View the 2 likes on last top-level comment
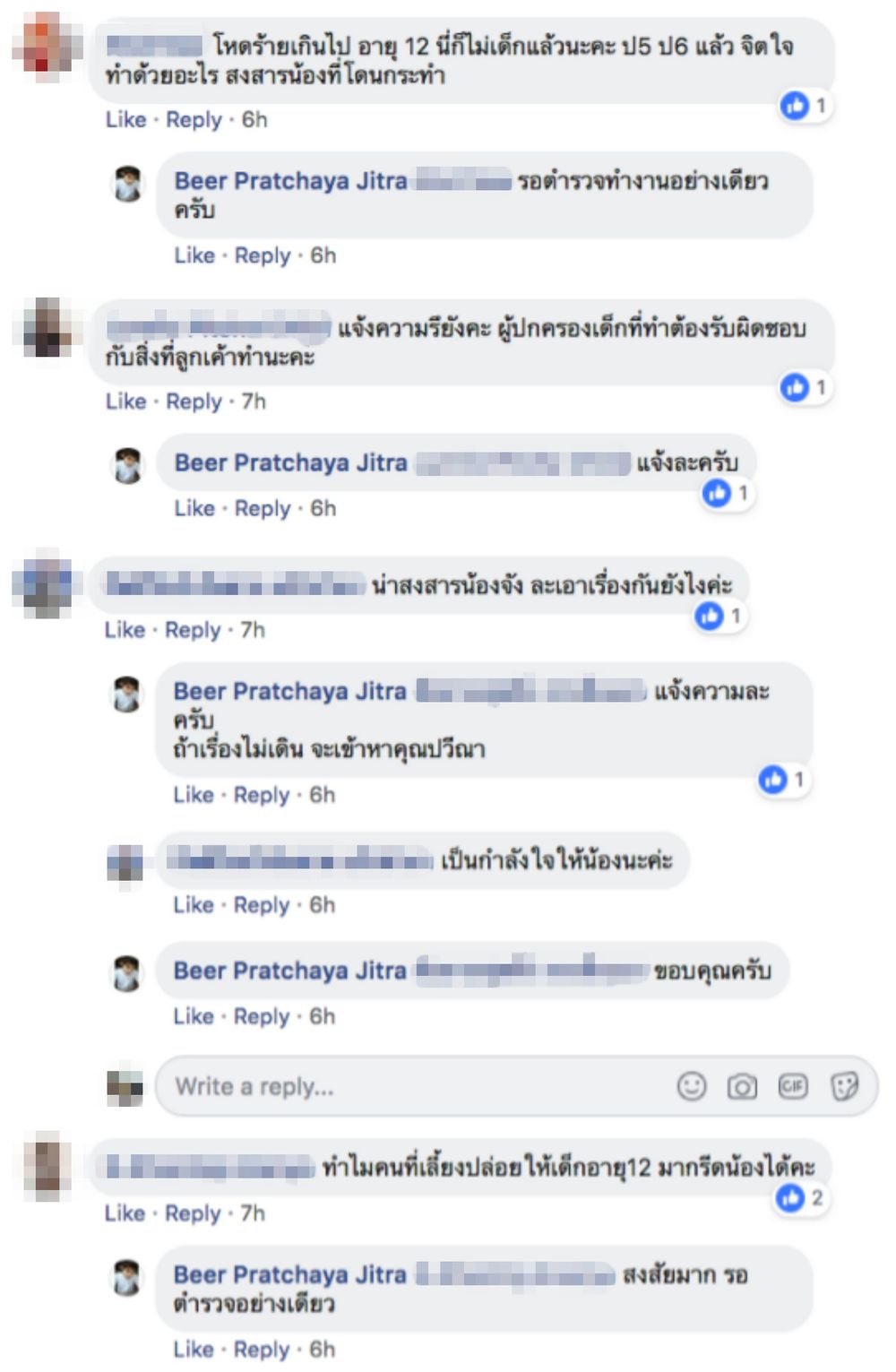Viewport: 896px width, 1372px height. [800, 1197]
